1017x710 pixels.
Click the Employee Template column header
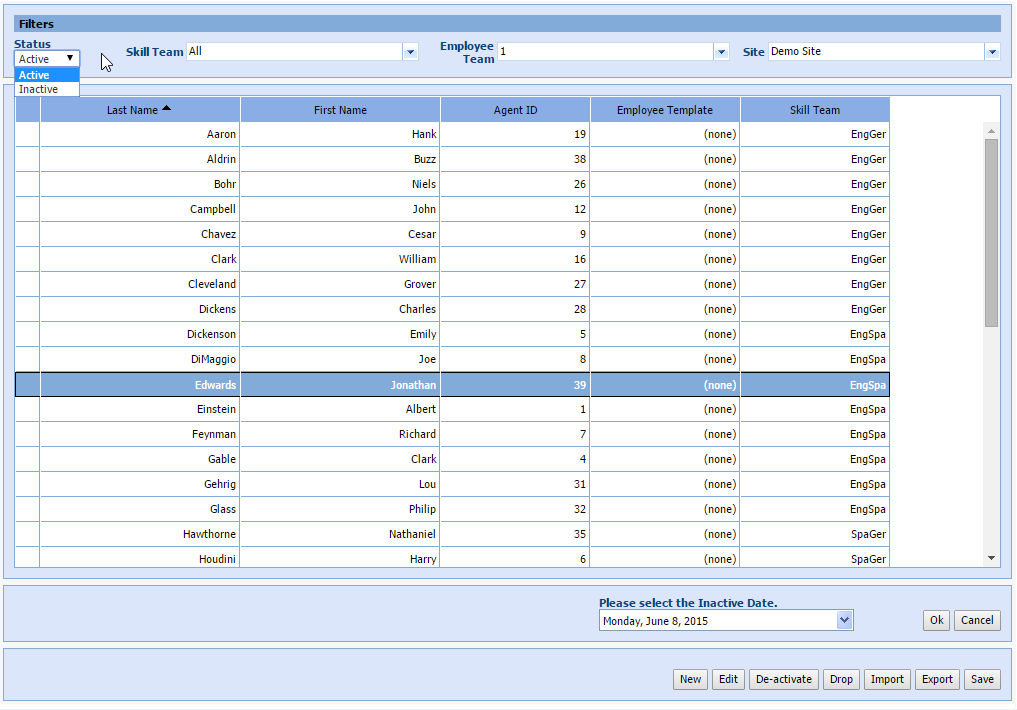coord(665,110)
